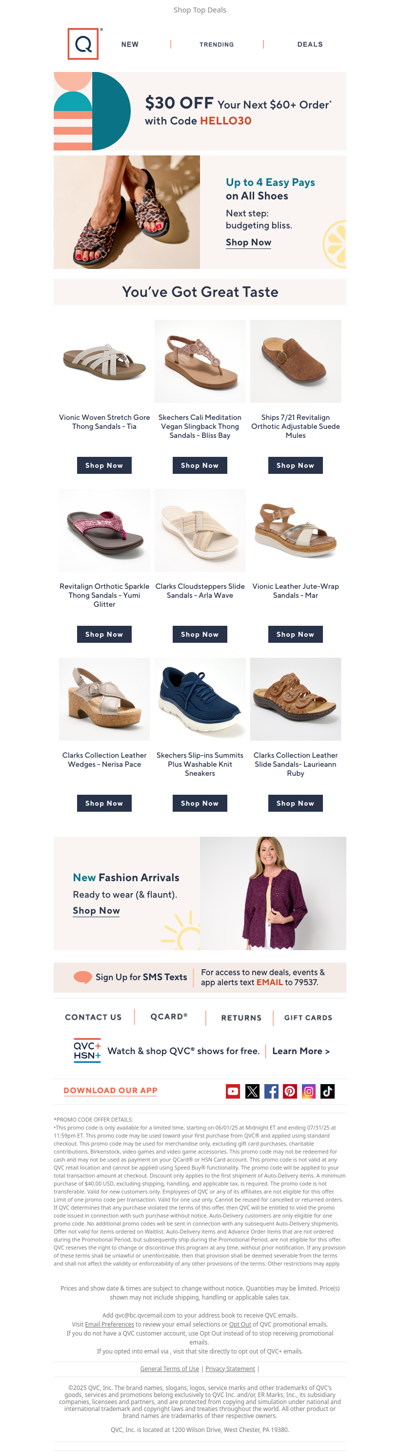Open QVC's X social icon
Image resolution: width=400 pixels, height=1453 pixels.
[252, 1091]
